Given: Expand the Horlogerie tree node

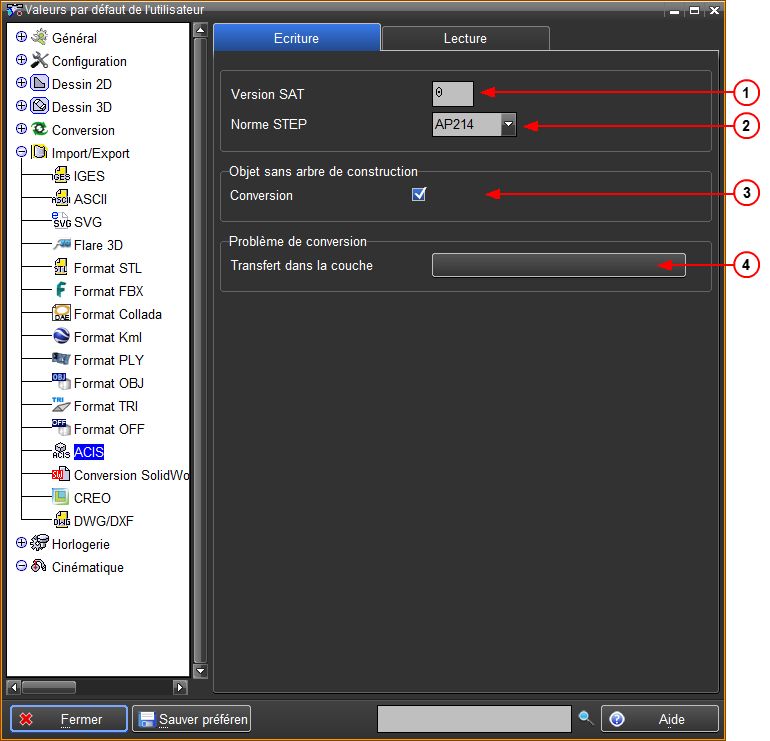Looking at the screenshot, I should click(x=22, y=544).
